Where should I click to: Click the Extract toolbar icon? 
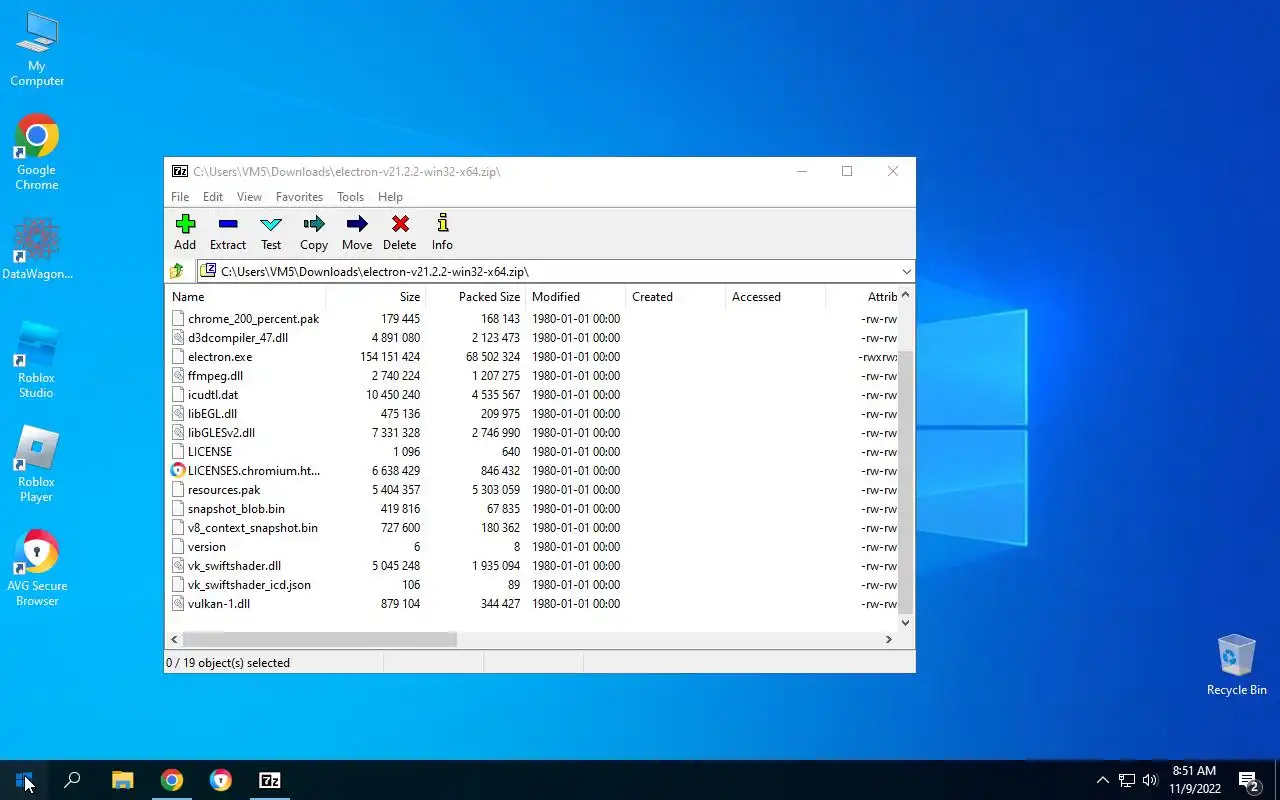[x=228, y=224]
